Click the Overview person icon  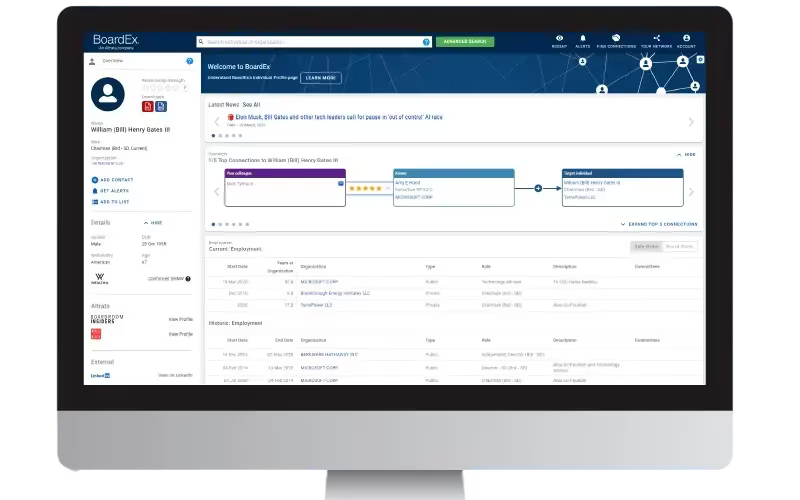click(x=92, y=61)
